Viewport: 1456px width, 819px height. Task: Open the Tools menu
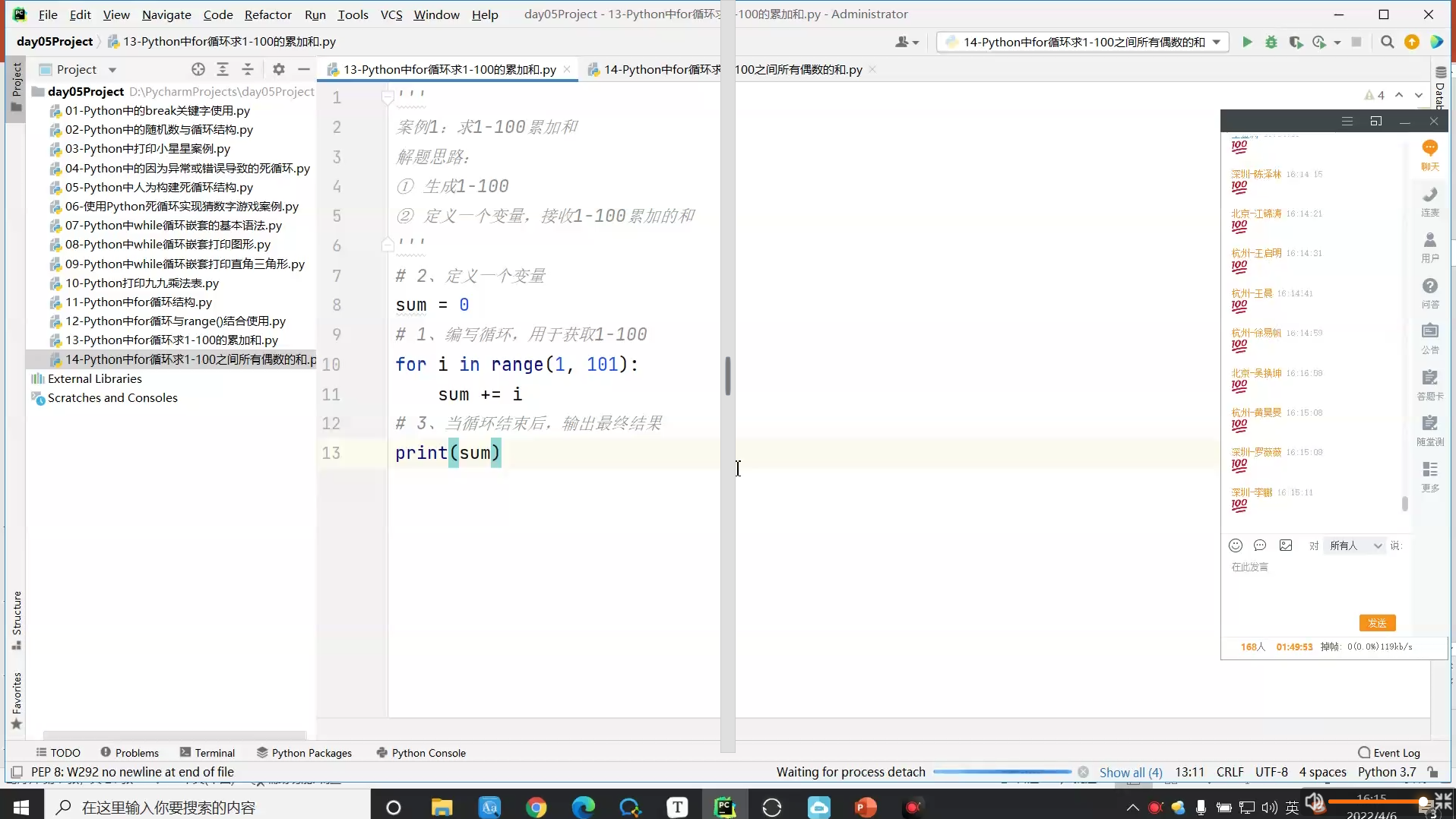(353, 14)
